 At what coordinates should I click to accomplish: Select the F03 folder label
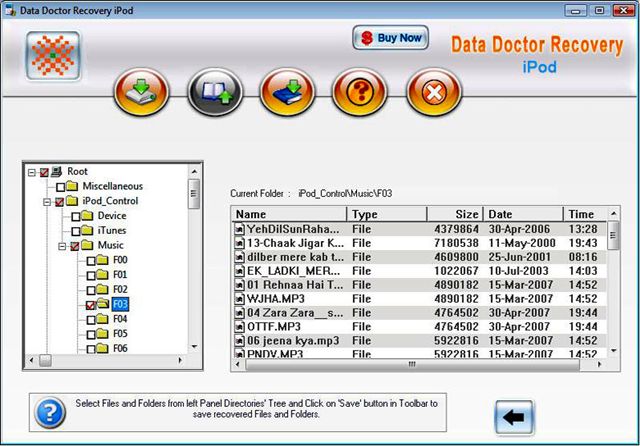click(x=120, y=304)
